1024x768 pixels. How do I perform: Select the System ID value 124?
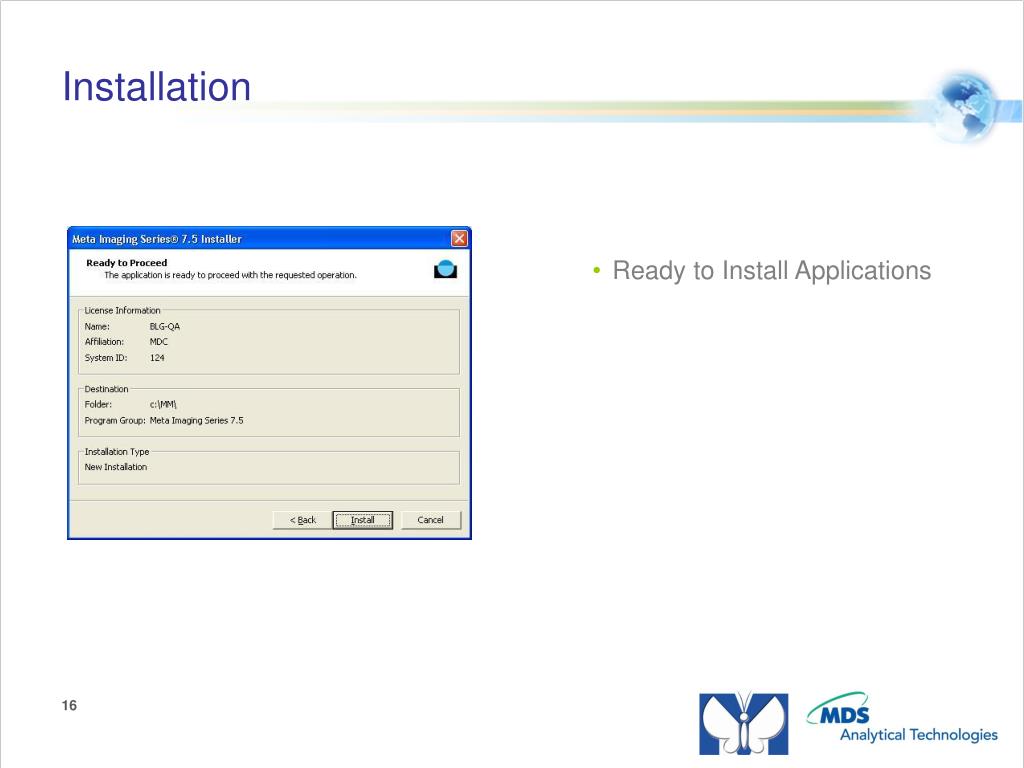(x=157, y=358)
